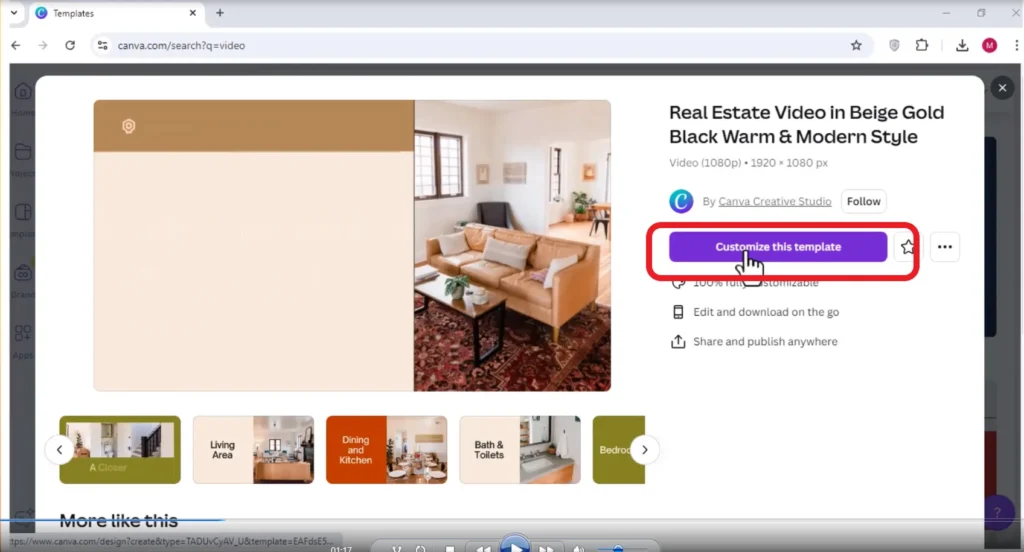Open the tab search dropdown arrow
This screenshot has width=1024, height=552.
(x=14, y=13)
